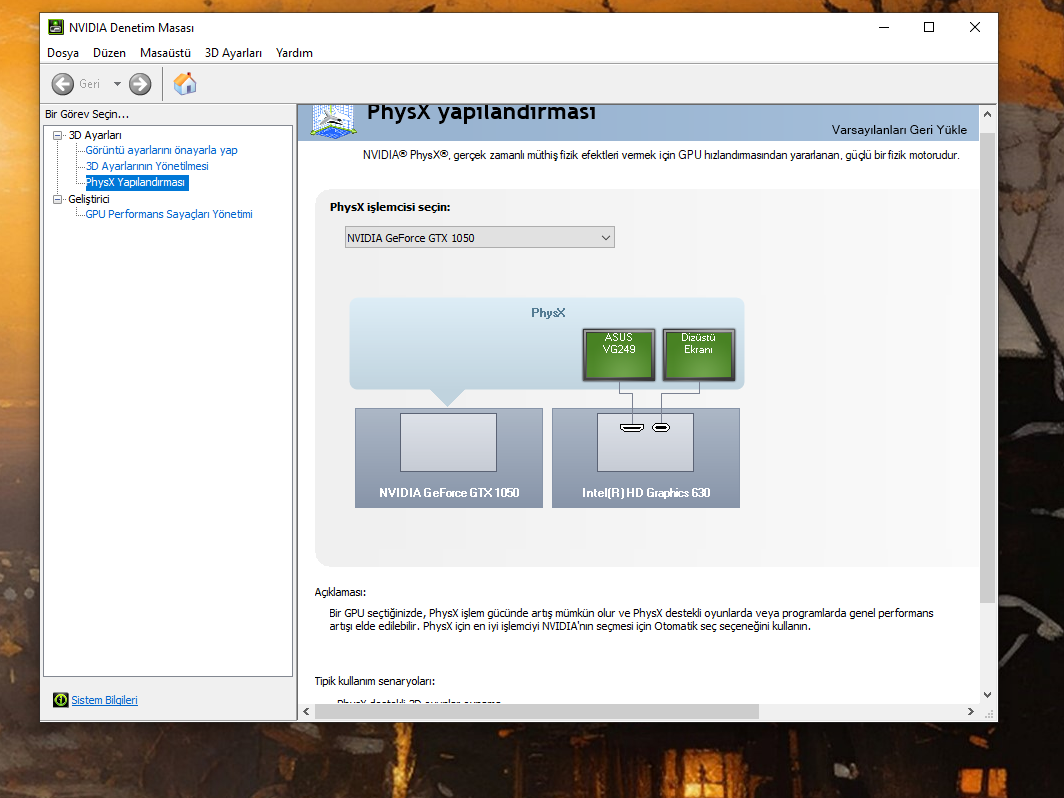Open the Yardım menu

point(294,53)
